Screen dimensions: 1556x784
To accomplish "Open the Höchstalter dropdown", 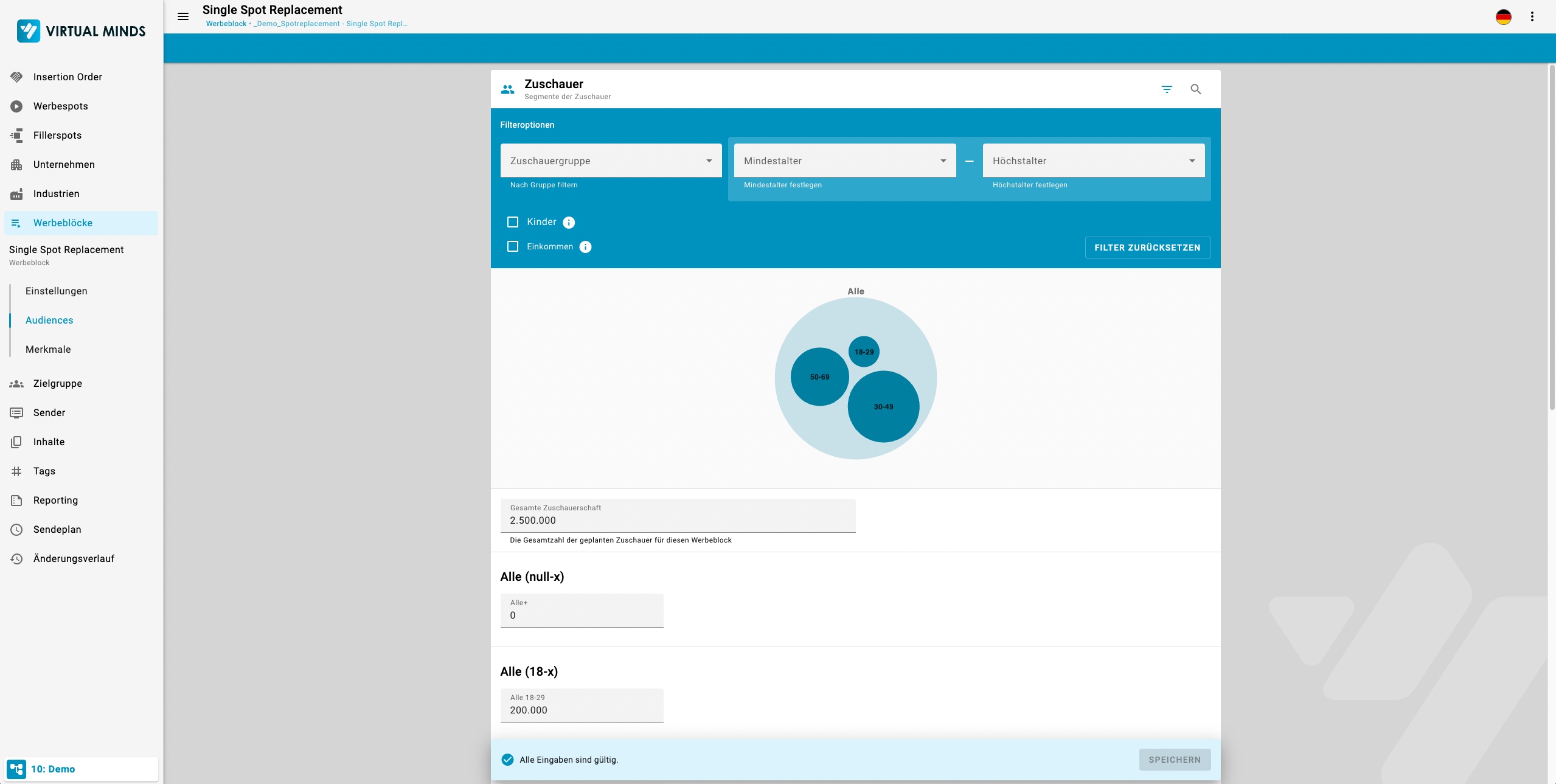I will 1093,161.
